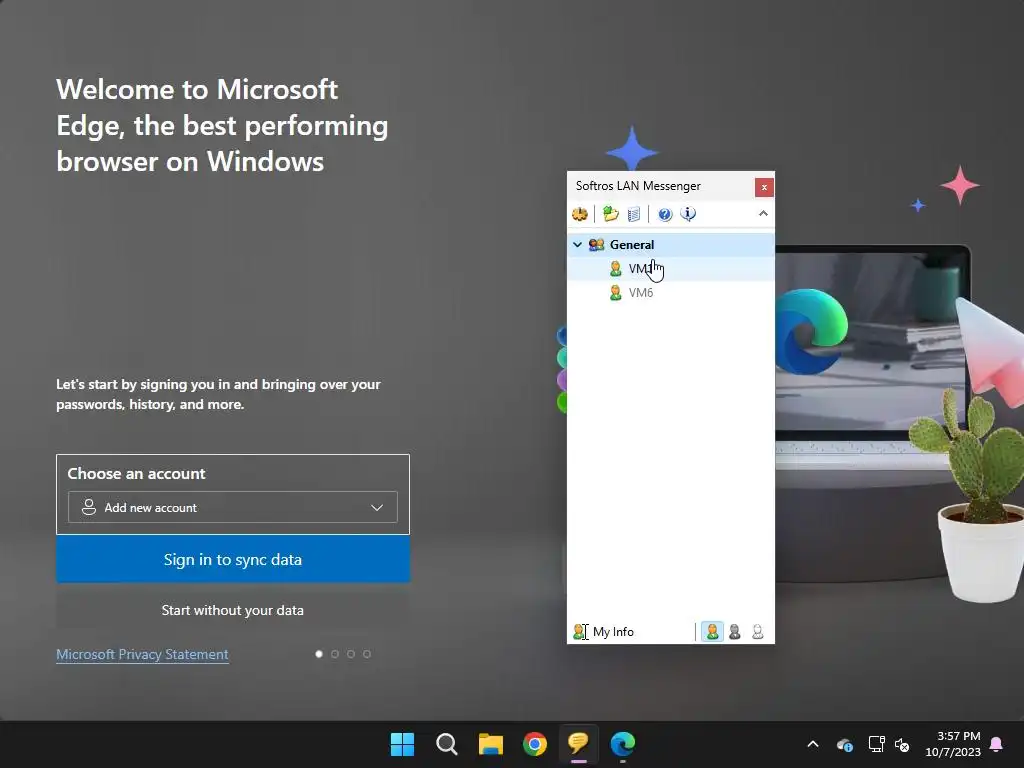The height and width of the screenshot is (768, 1024).
Task: Open File Explorer from the taskbar
Action: [x=490, y=744]
